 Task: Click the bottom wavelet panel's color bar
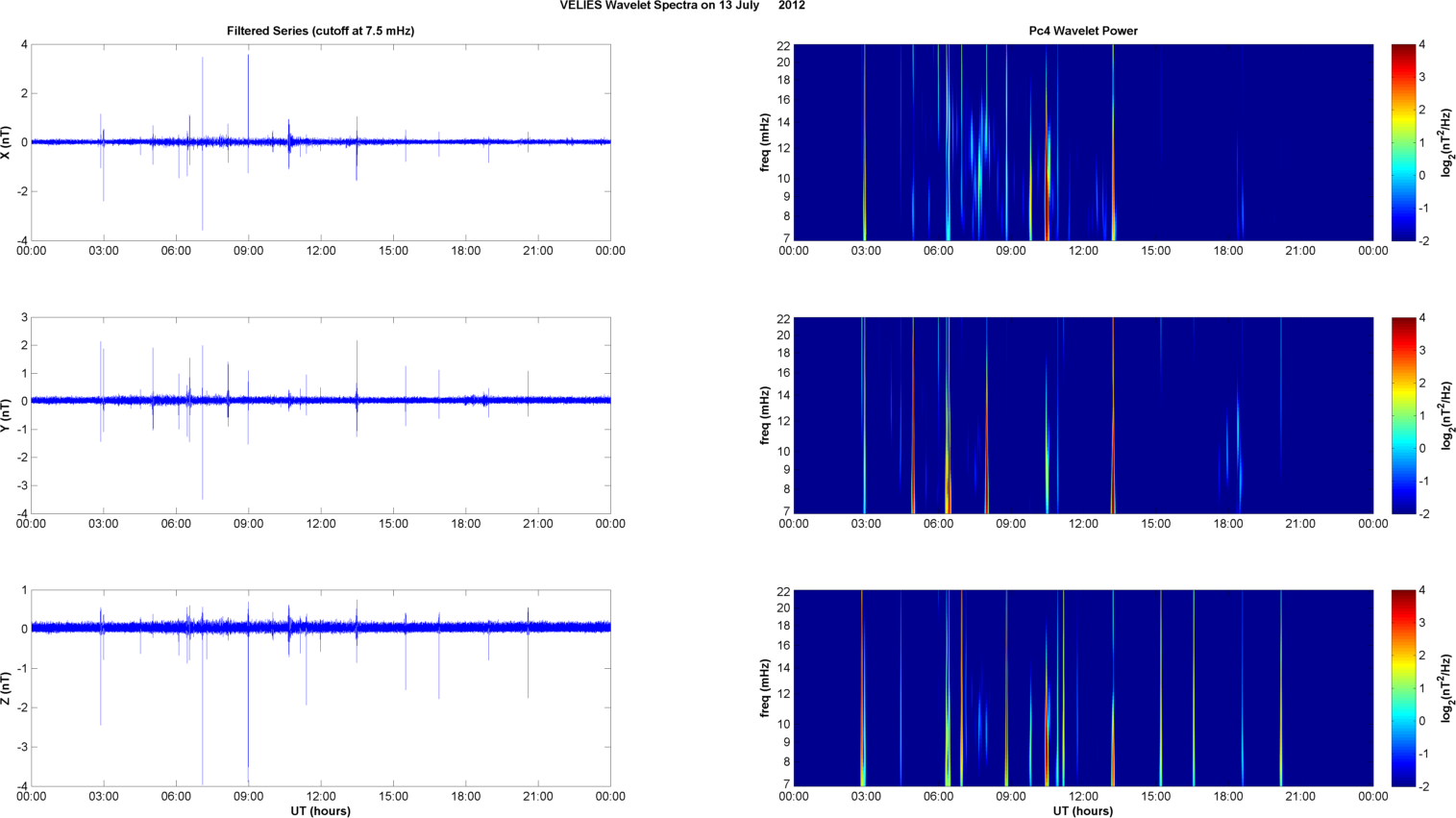tap(1403, 688)
